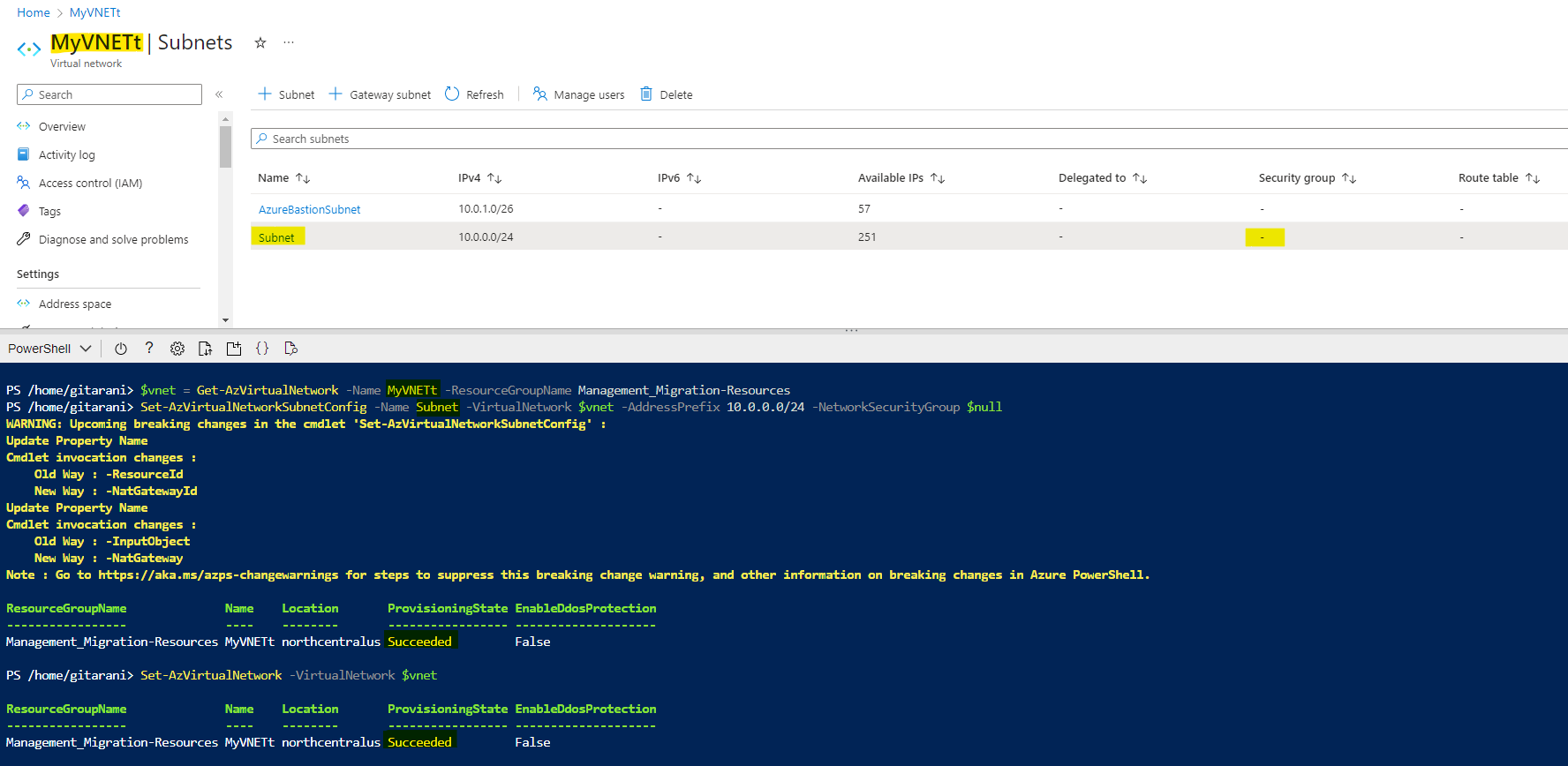Open the PowerShell shell type dropdown
Image resolution: width=1568 pixels, height=766 pixels.
(x=49, y=349)
